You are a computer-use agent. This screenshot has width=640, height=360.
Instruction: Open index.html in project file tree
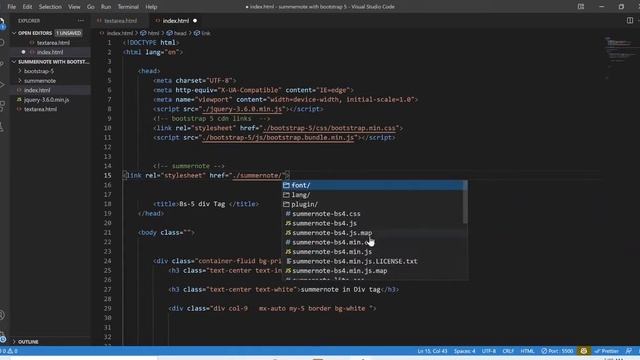(37, 90)
